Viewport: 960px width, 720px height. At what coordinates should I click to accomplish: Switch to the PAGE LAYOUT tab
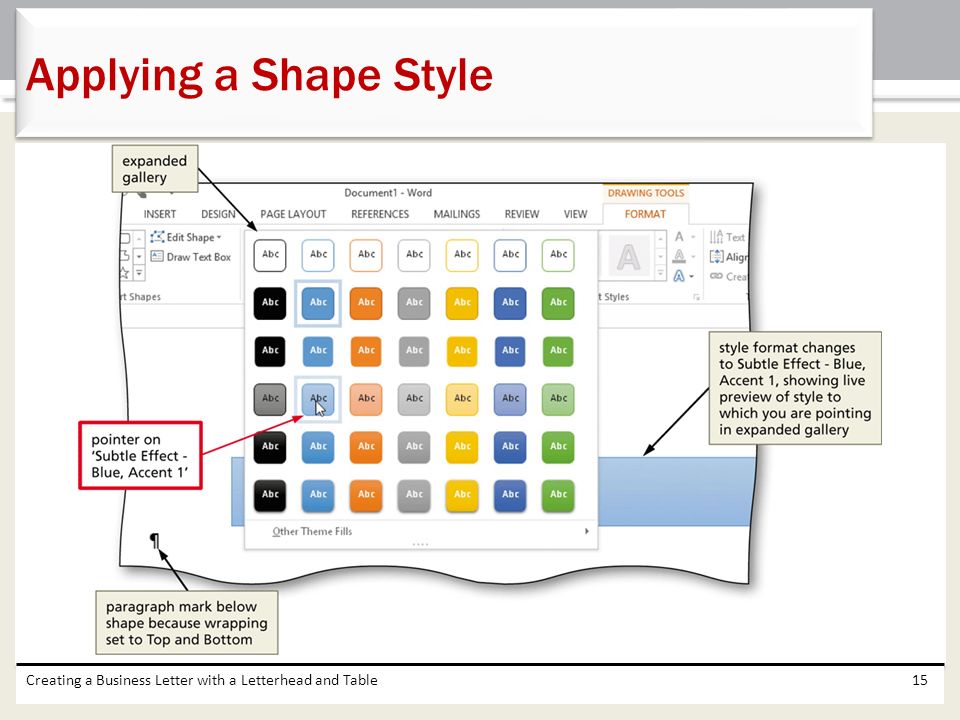coord(293,214)
